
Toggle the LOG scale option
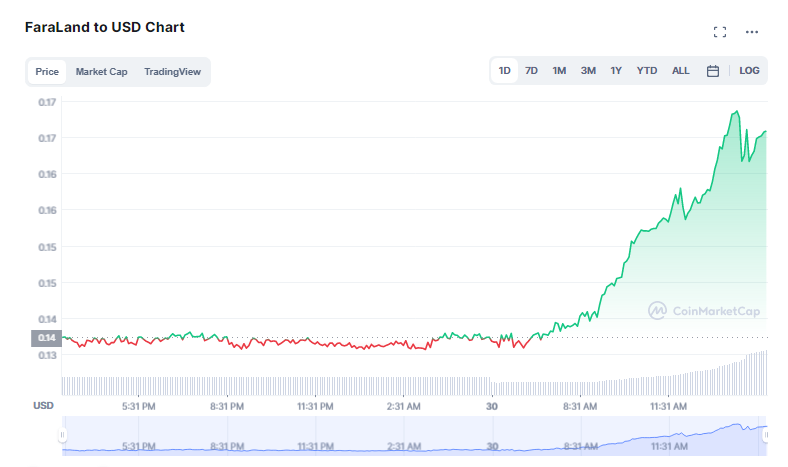pos(749,71)
